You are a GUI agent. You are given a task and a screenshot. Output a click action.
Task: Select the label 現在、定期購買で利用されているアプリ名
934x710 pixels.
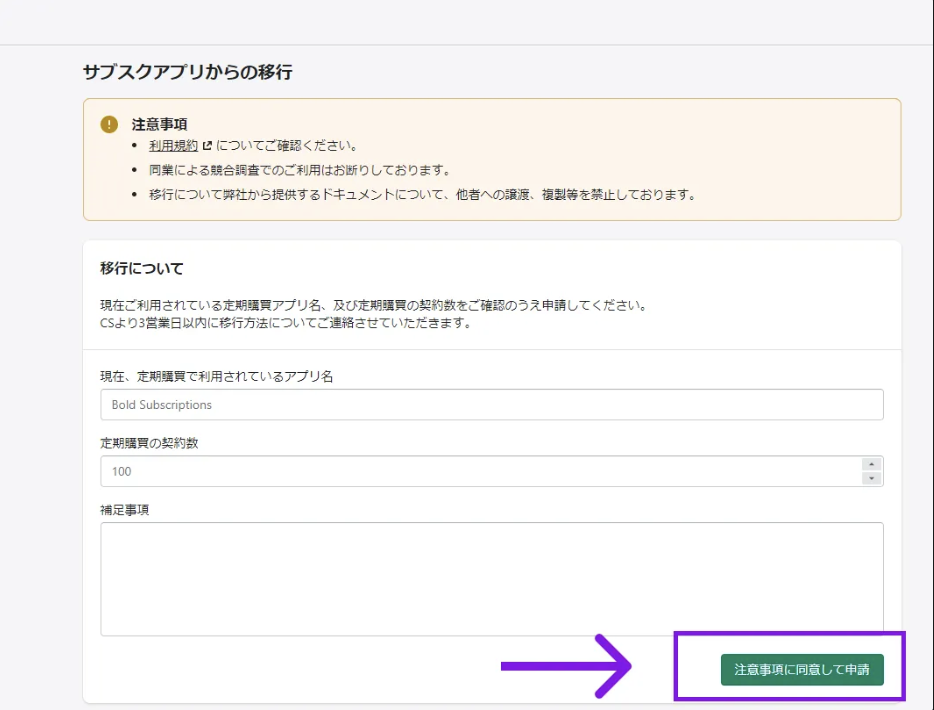pyautogui.click(x=216, y=376)
